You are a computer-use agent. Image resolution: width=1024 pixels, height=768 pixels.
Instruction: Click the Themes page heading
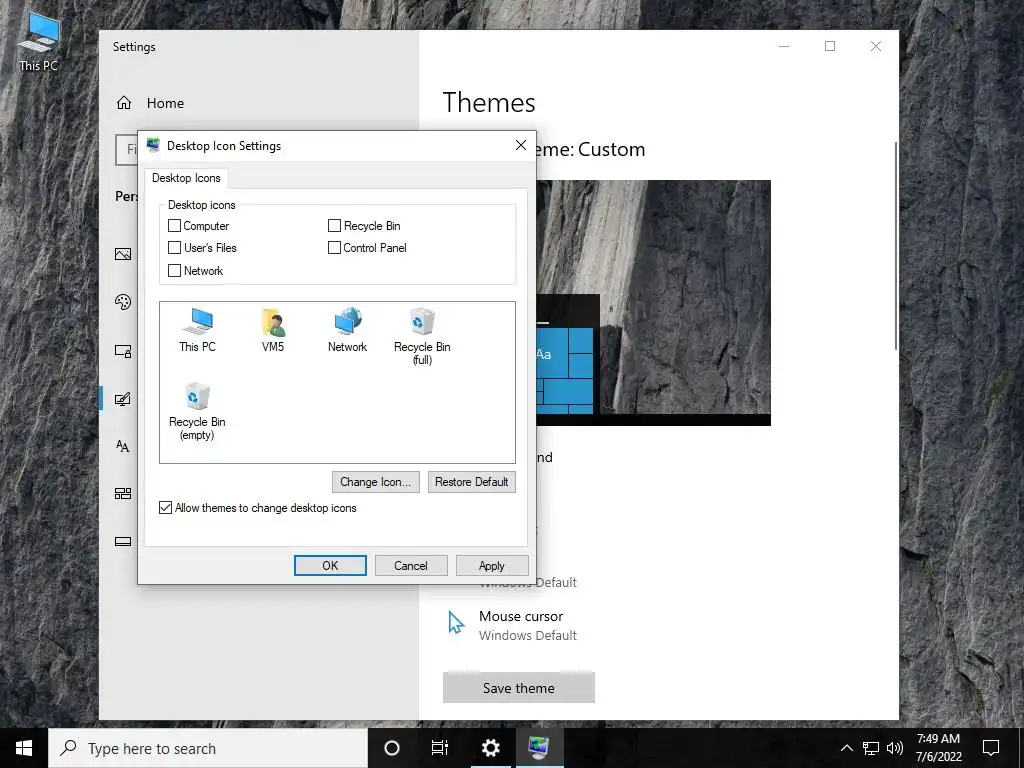(489, 103)
